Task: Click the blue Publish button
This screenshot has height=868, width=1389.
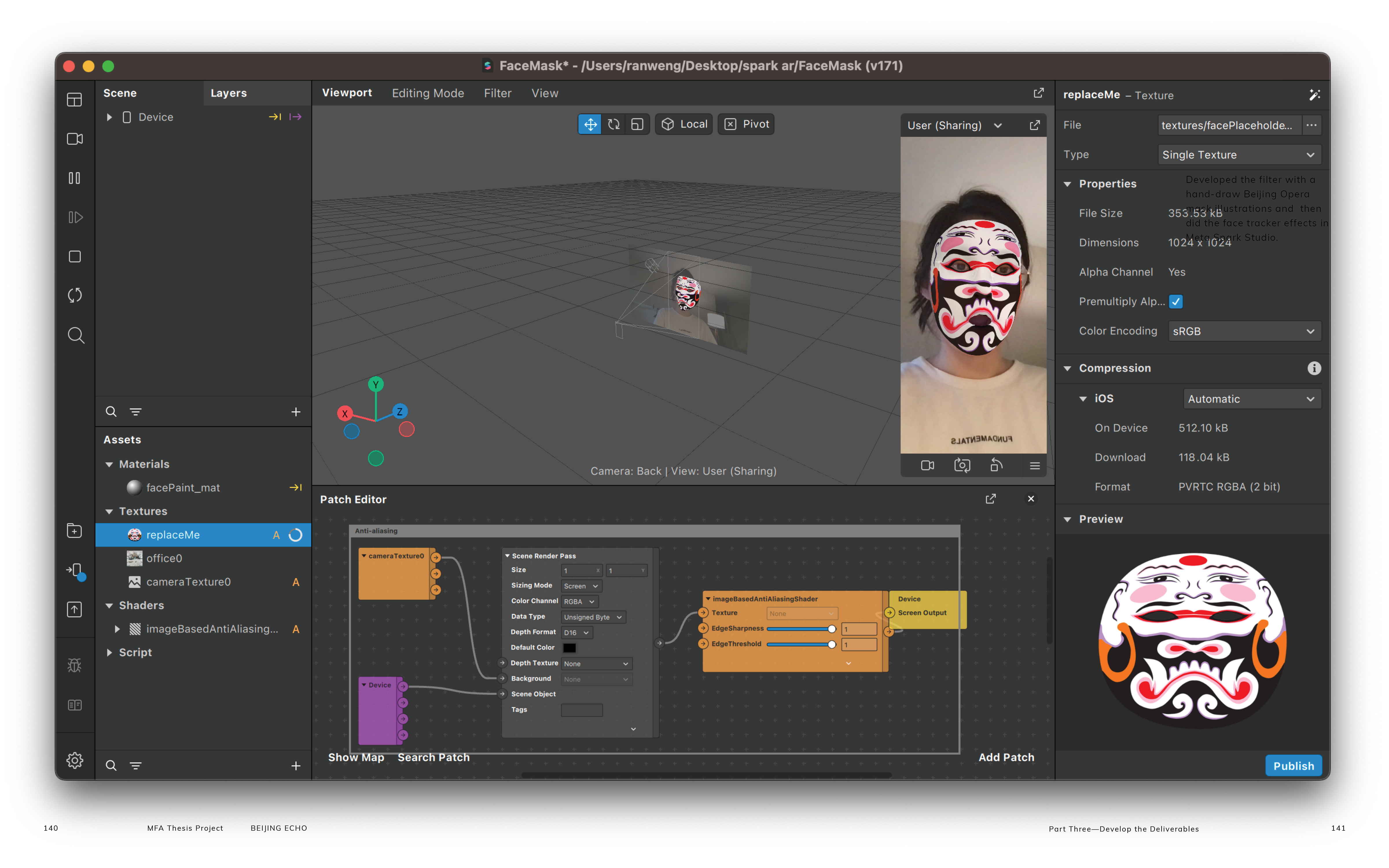Action: point(1293,765)
